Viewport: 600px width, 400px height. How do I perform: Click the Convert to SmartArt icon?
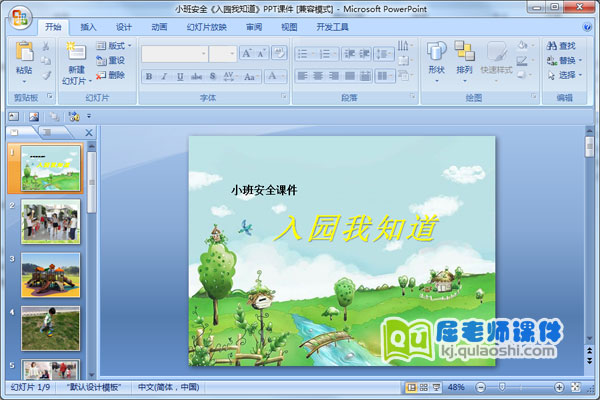[x=405, y=75]
